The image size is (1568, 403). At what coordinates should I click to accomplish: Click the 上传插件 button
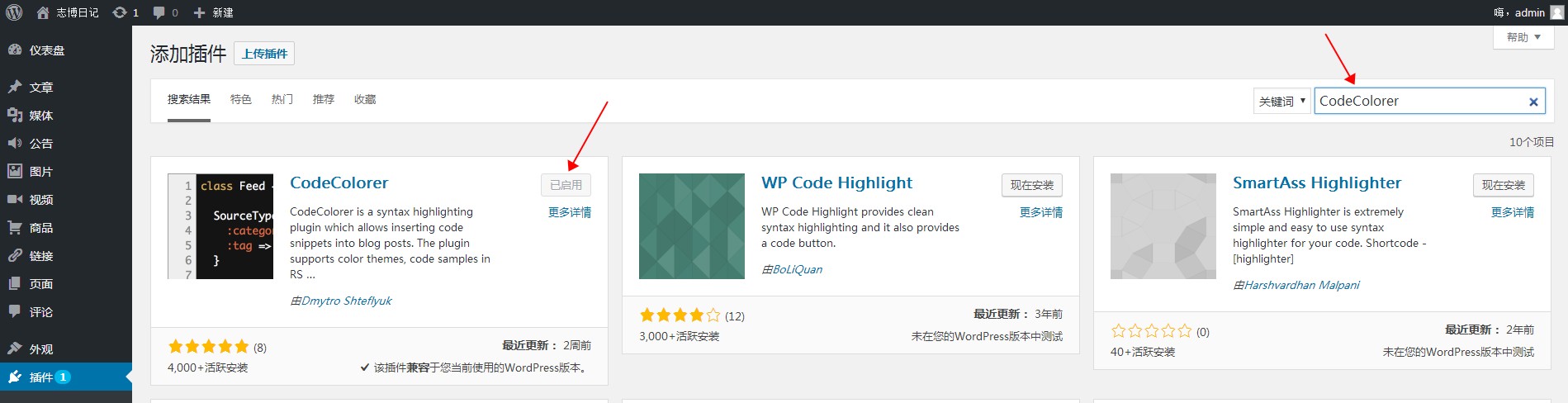pyautogui.click(x=264, y=54)
